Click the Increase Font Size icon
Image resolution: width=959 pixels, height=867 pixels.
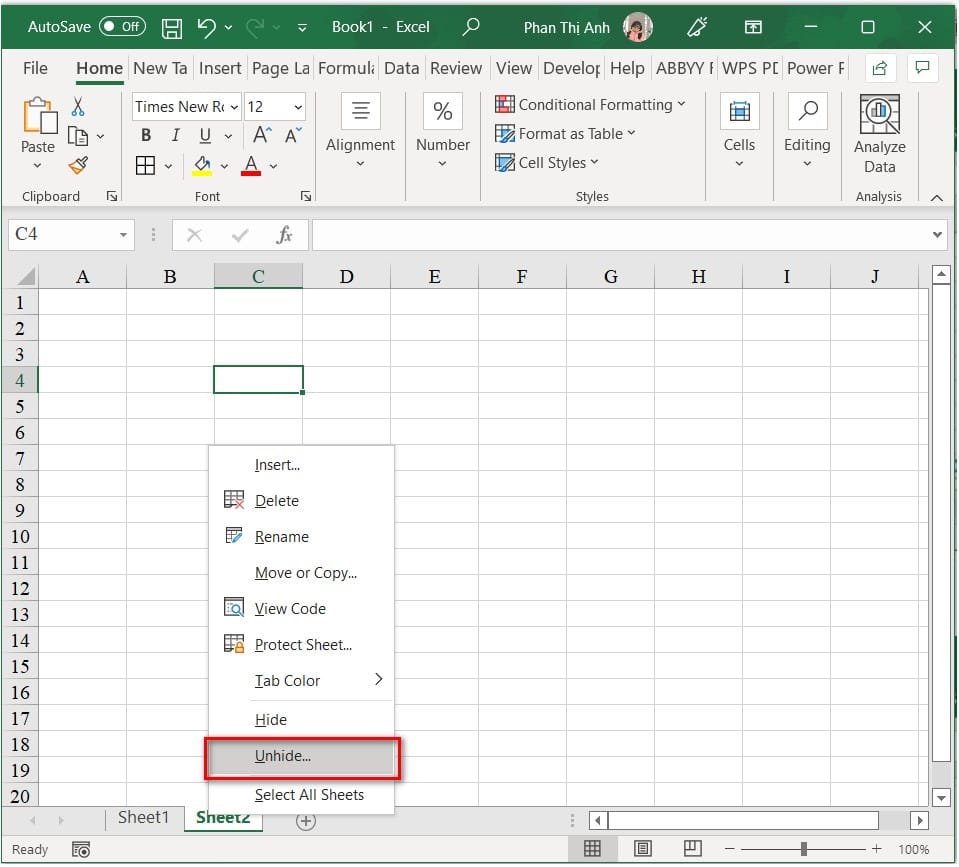pos(262,135)
